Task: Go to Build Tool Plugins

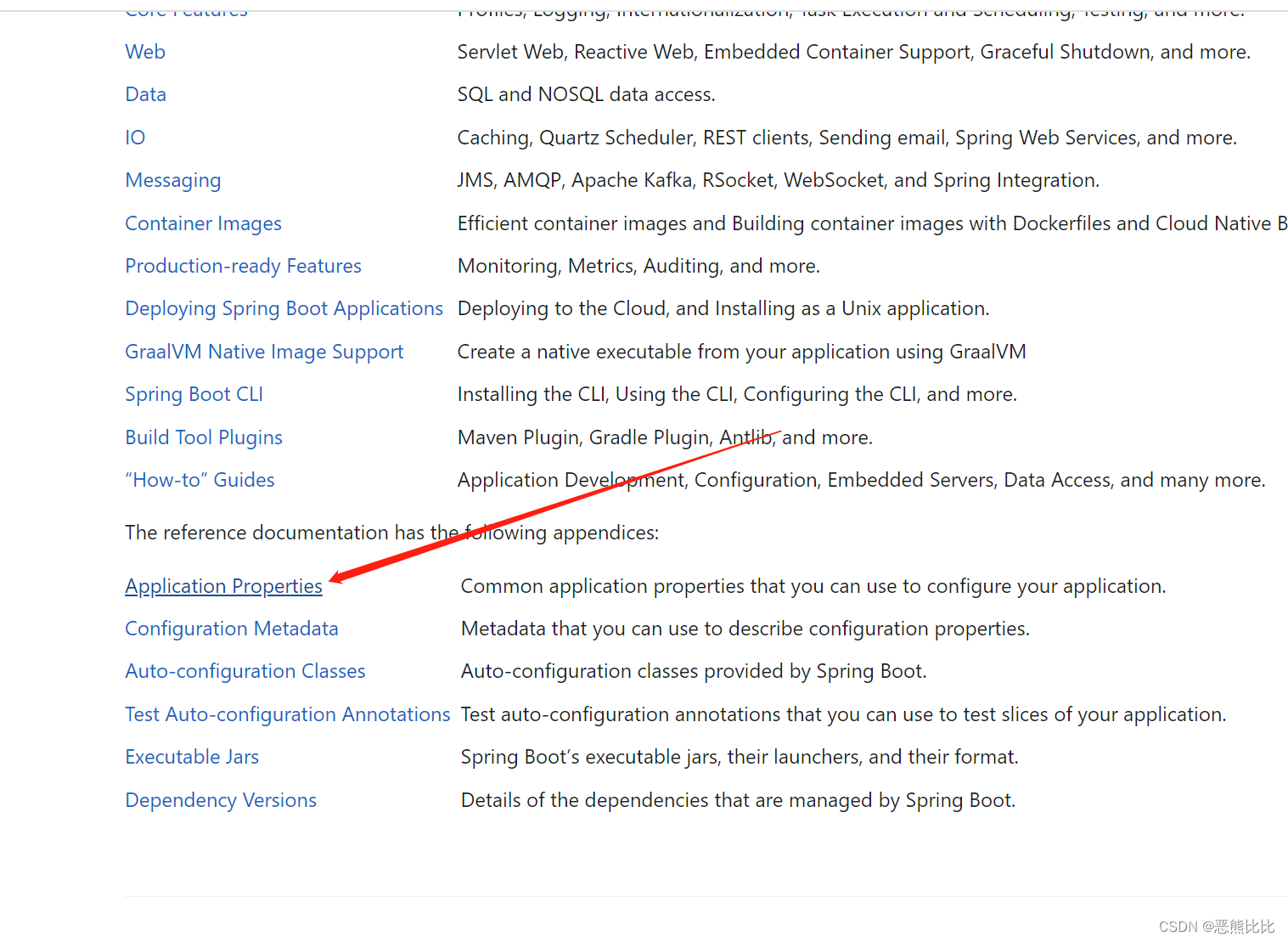Action: [x=204, y=437]
